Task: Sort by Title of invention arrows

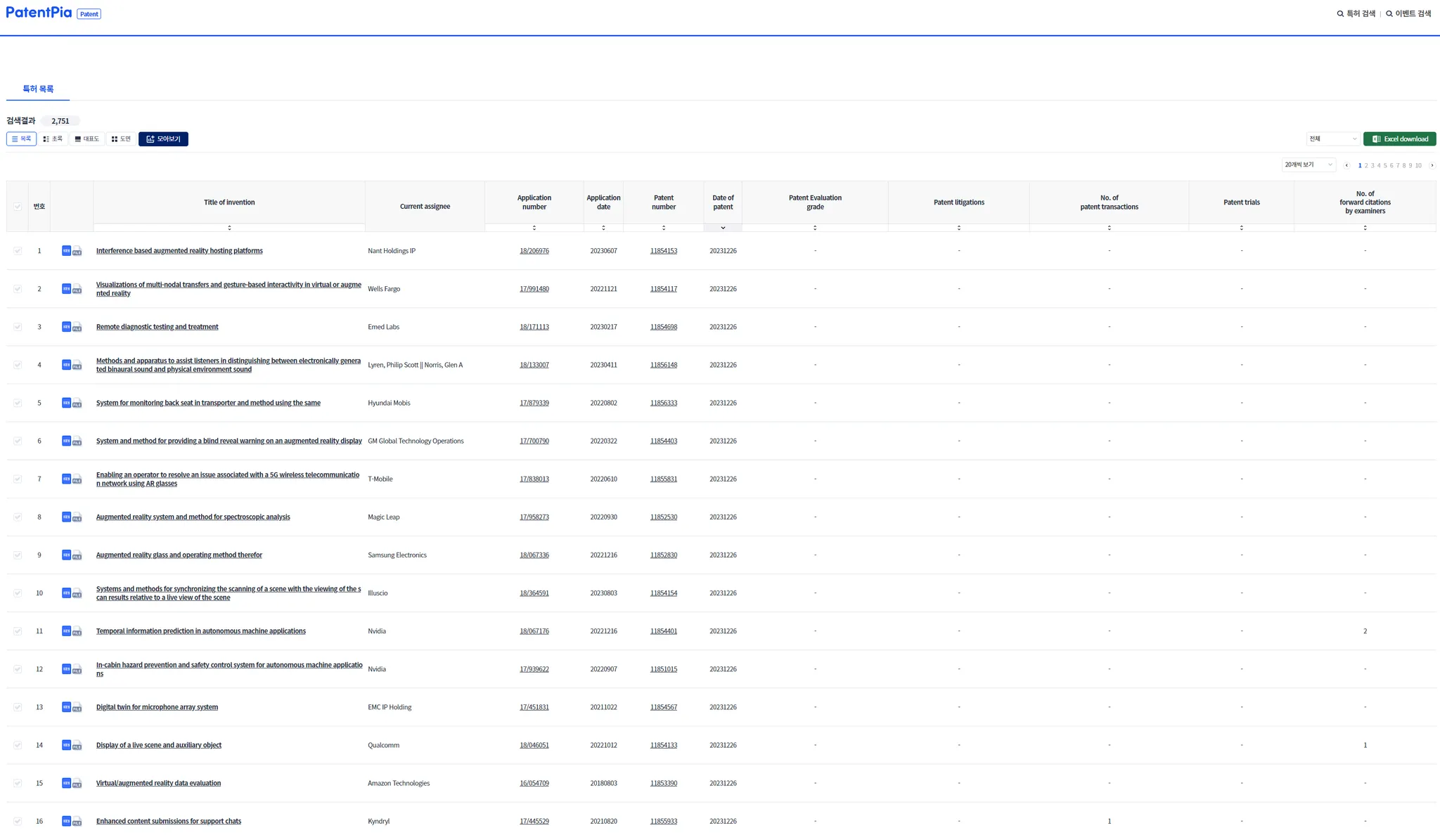Action: [x=229, y=228]
